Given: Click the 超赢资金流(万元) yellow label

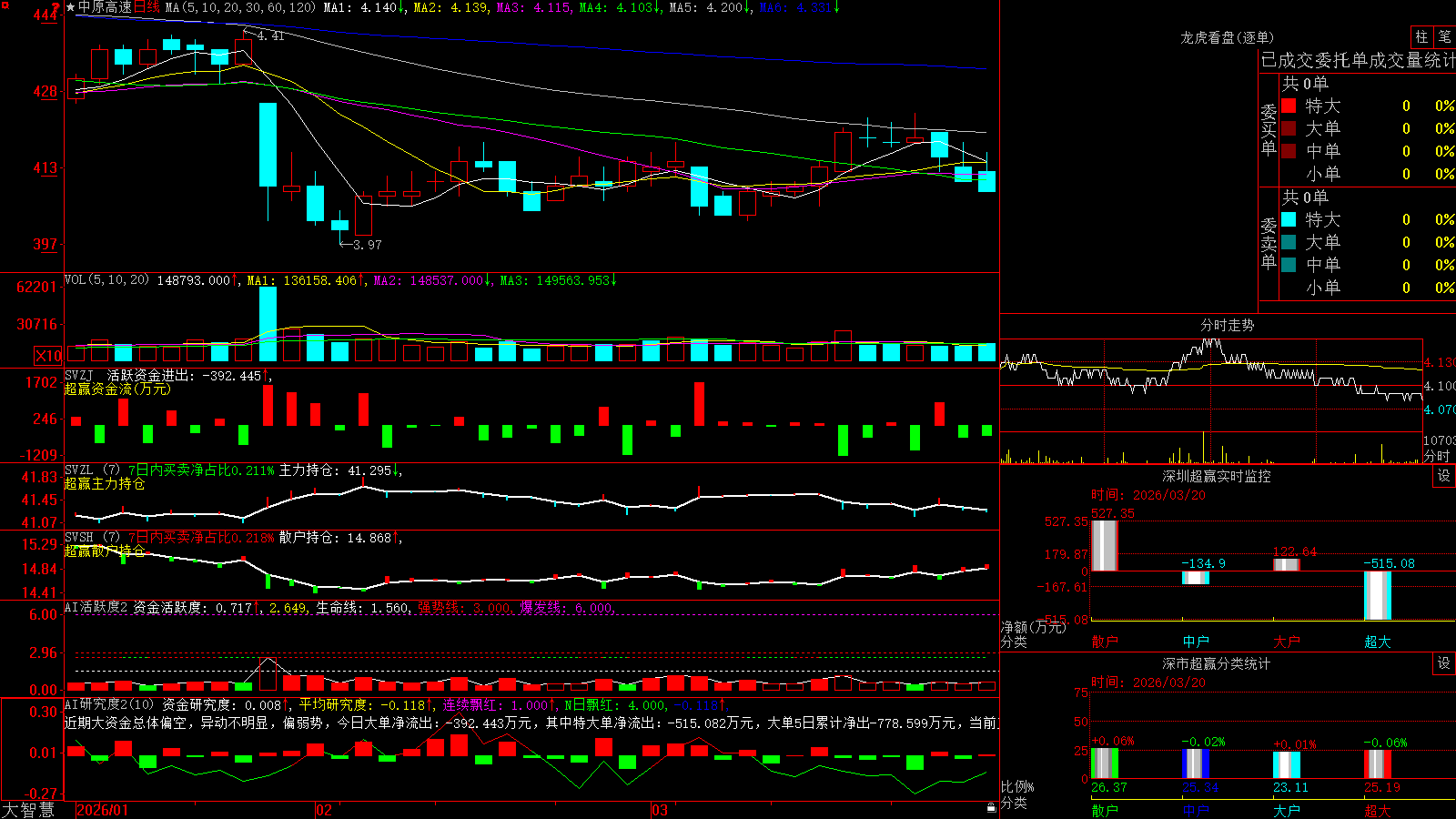Looking at the screenshot, I should tap(117, 389).
